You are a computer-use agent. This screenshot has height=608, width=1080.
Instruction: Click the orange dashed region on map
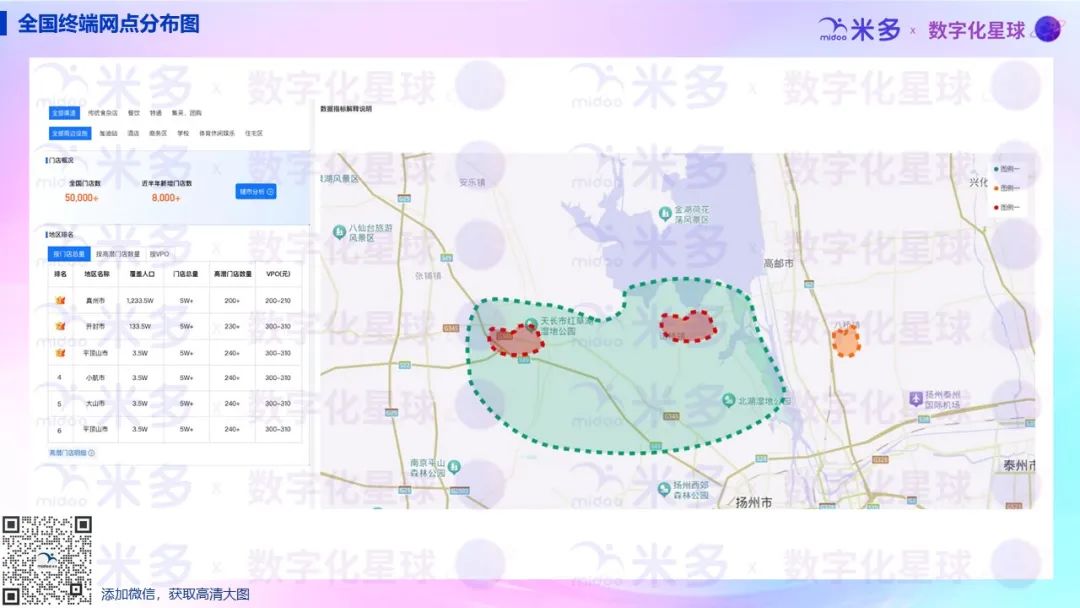coord(846,341)
